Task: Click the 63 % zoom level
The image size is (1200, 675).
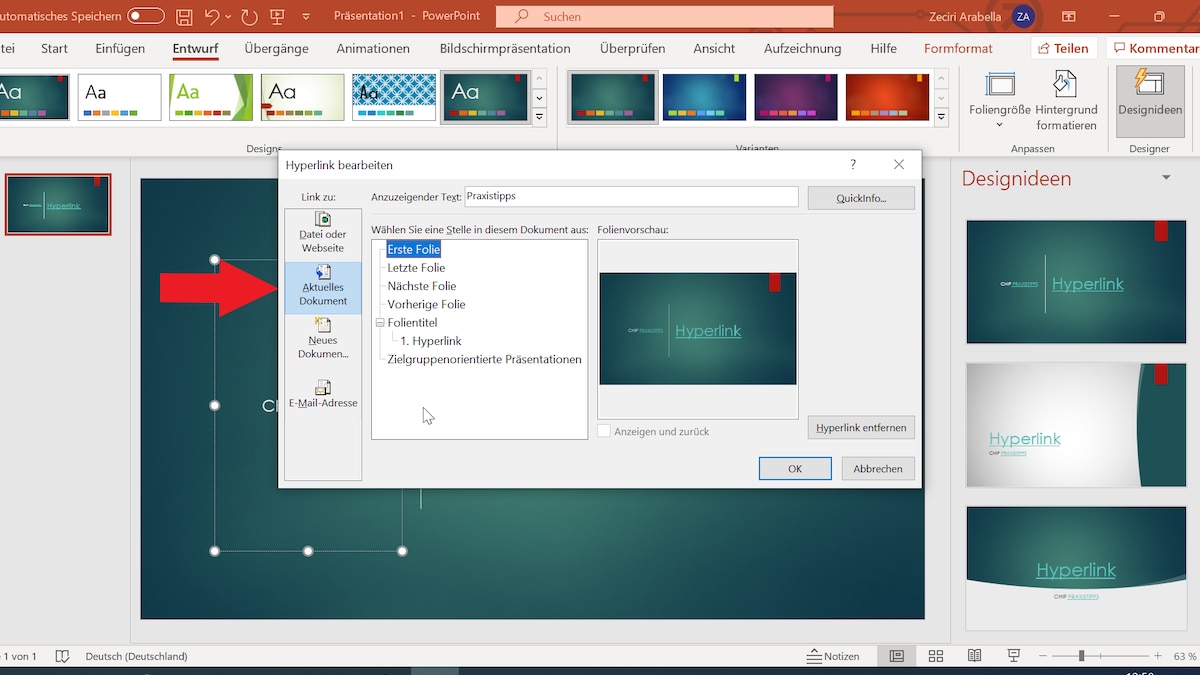Action: 1183,656
